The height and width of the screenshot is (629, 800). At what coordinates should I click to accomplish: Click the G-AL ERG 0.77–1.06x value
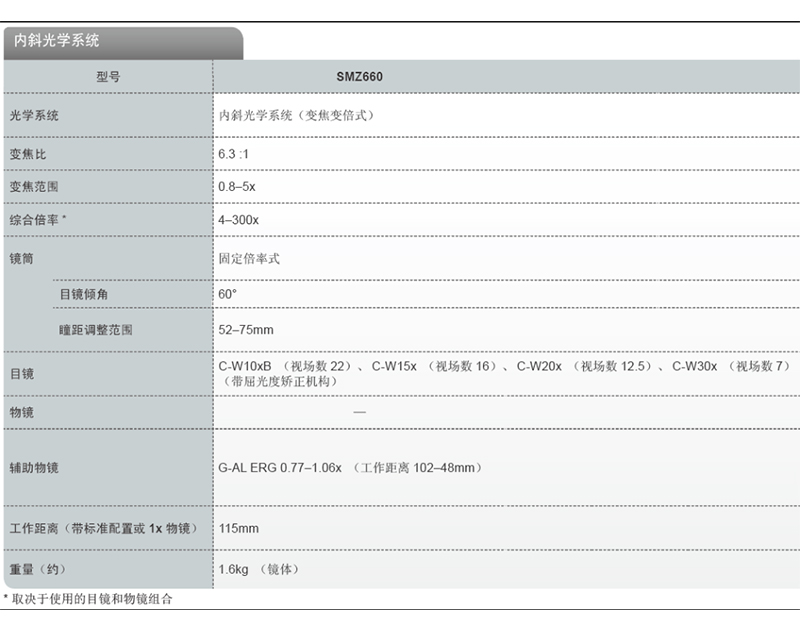(x=280, y=468)
